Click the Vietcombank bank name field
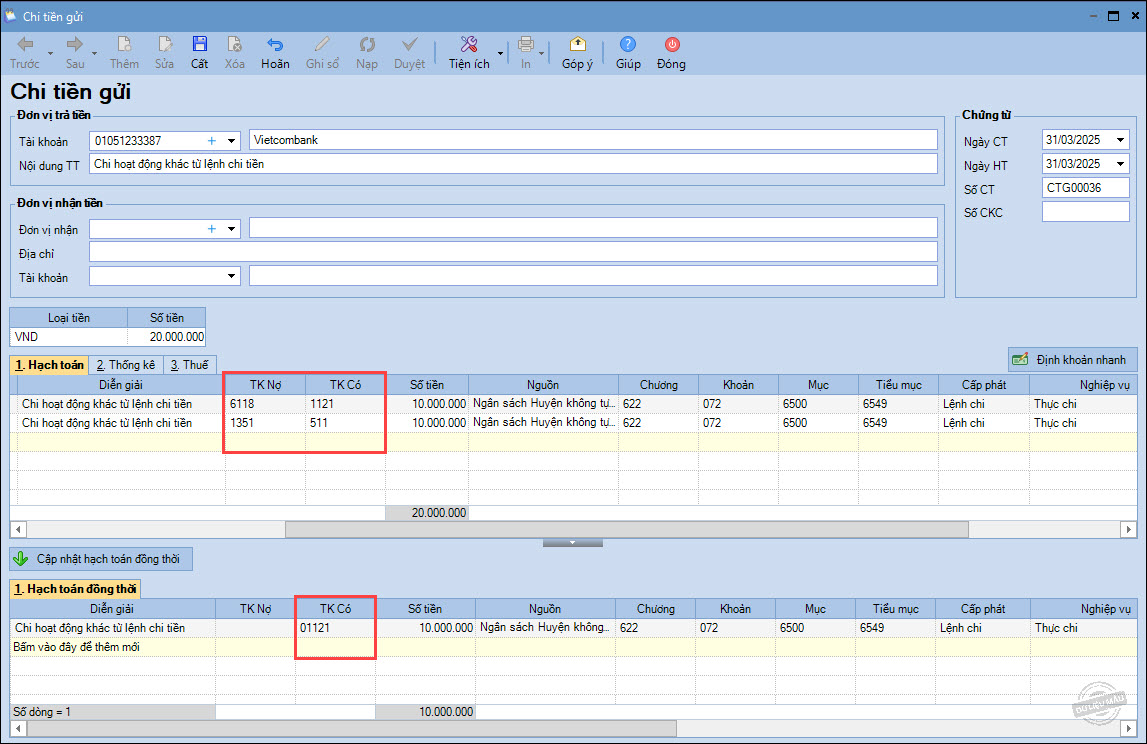The height and width of the screenshot is (744, 1147). [x=593, y=140]
